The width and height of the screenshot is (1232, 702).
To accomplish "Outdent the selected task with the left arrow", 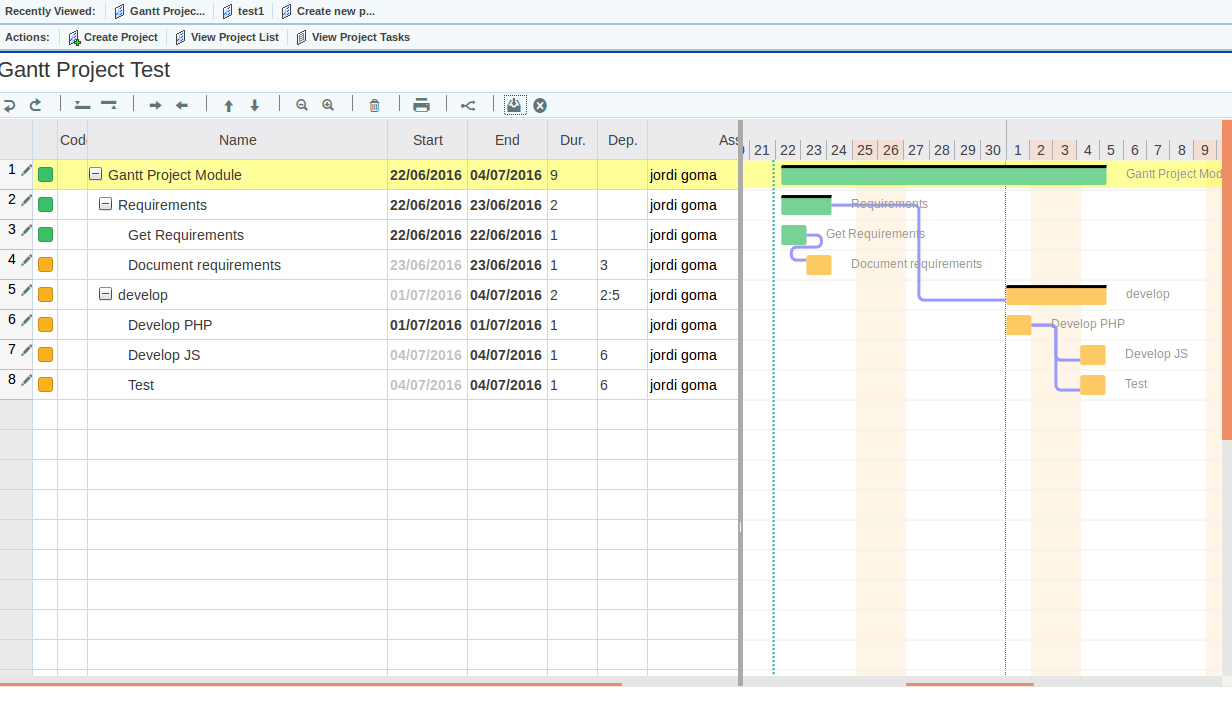I will click(x=182, y=105).
